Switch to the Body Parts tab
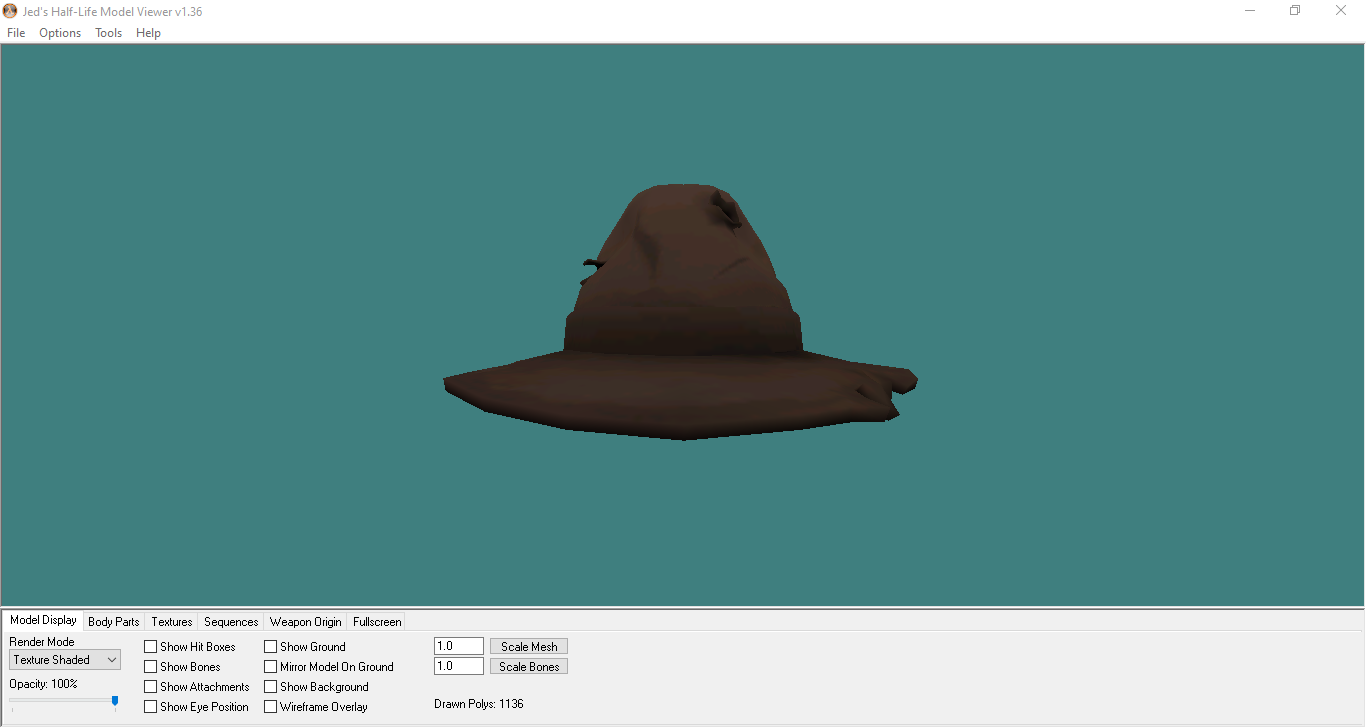Screen dimensions: 1366x727 [x=114, y=622]
